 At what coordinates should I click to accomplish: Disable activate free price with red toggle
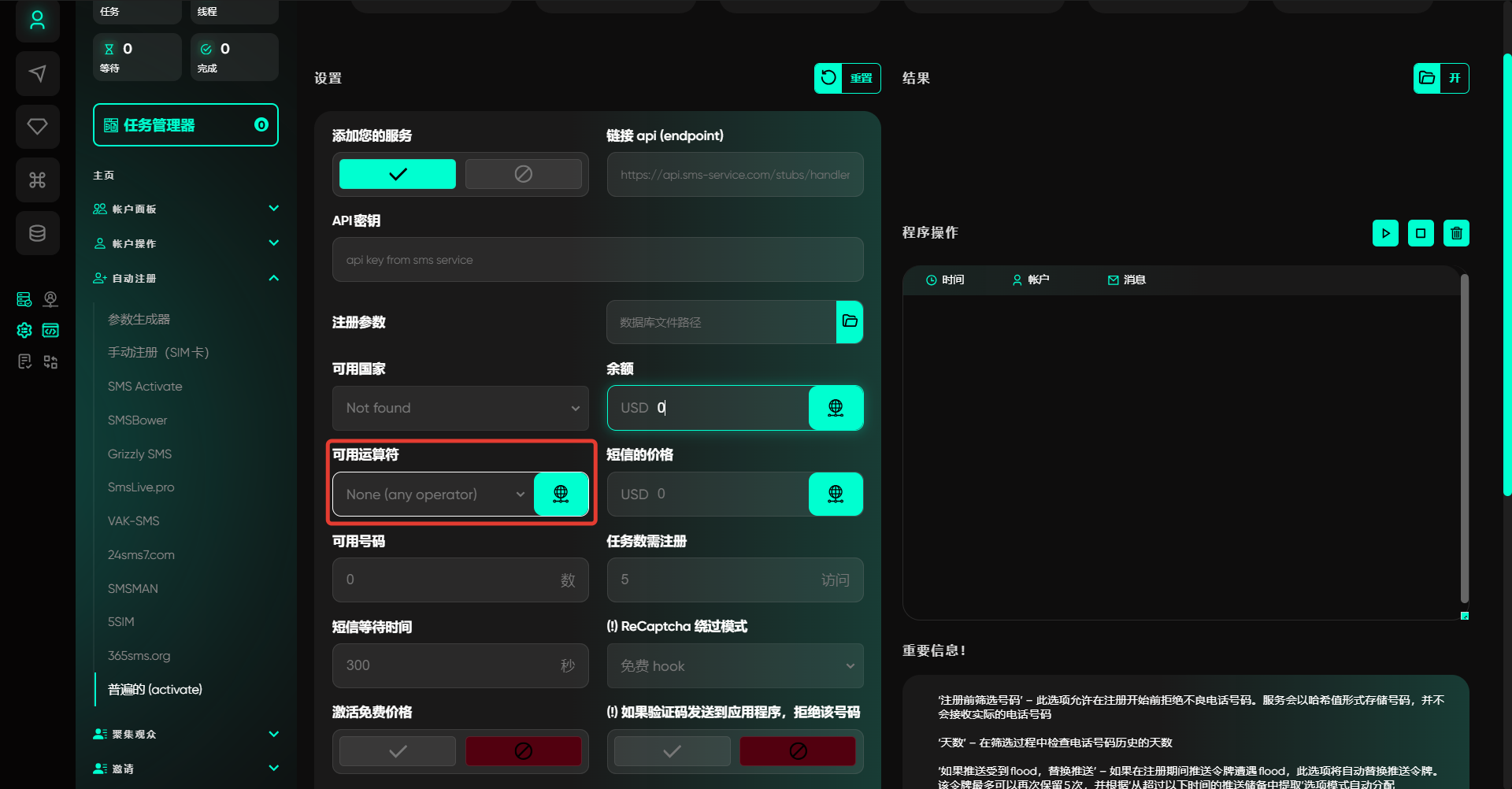point(523,751)
